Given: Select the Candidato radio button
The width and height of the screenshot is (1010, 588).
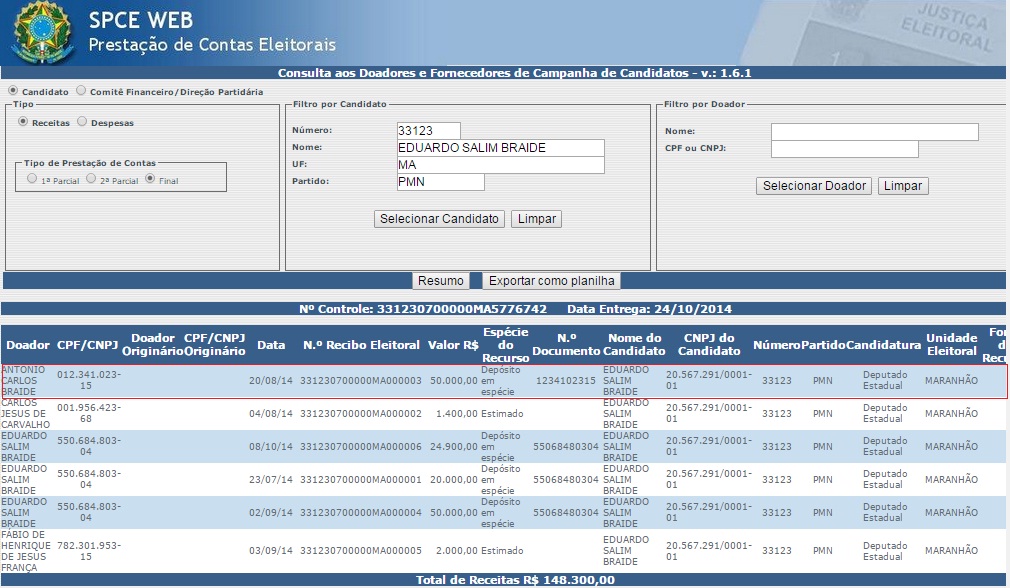Looking at the screenshot, I should (x=14, y=91).
